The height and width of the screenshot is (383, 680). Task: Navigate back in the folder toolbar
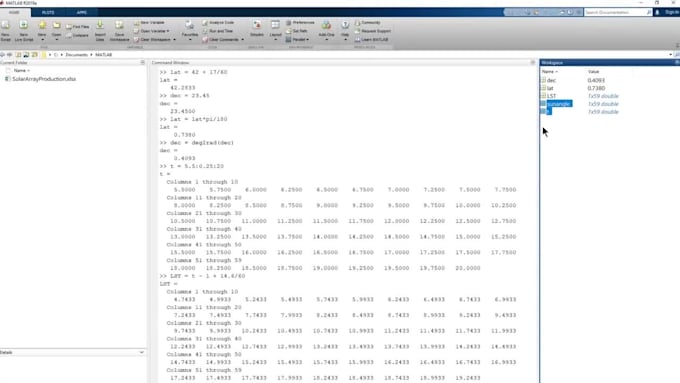click(2, 55)
